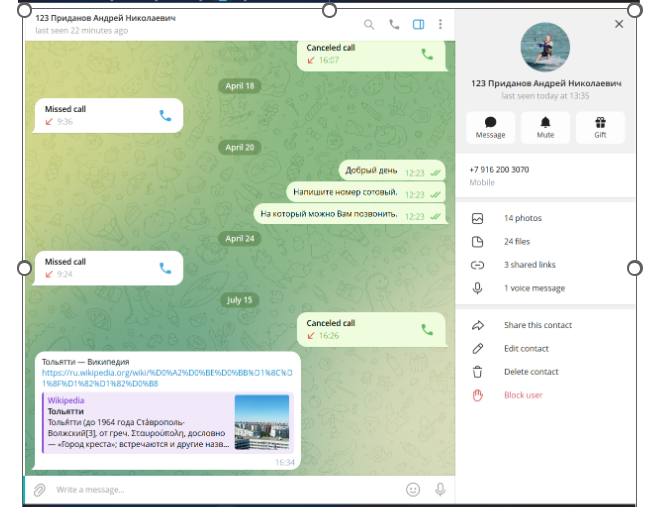
Task: Click the read checkmarks on Добрый день
Action: tap(435, 173)
